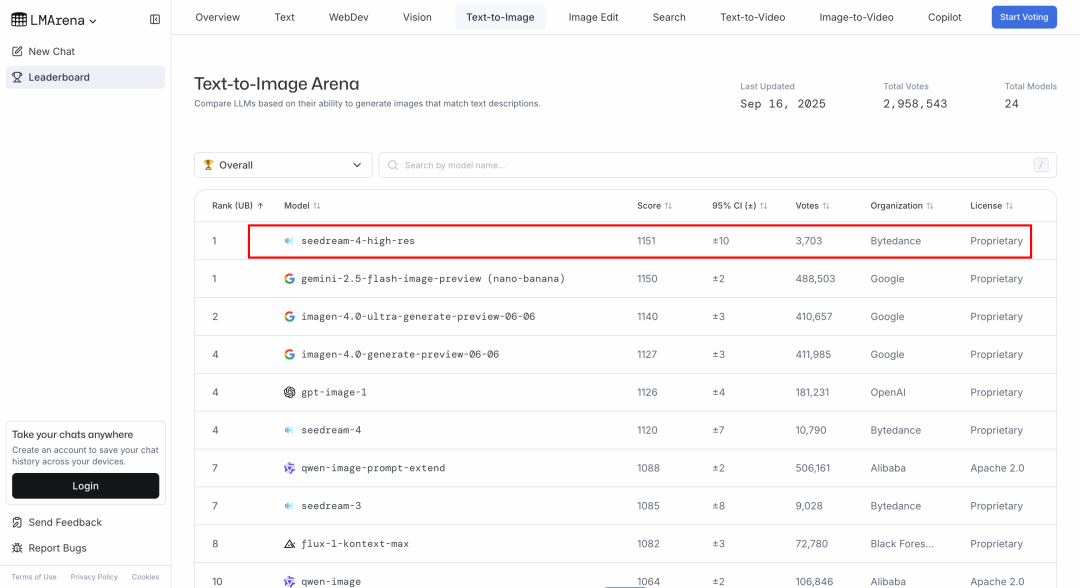Click the sidebar collapse icon

(x=154, y=20)
